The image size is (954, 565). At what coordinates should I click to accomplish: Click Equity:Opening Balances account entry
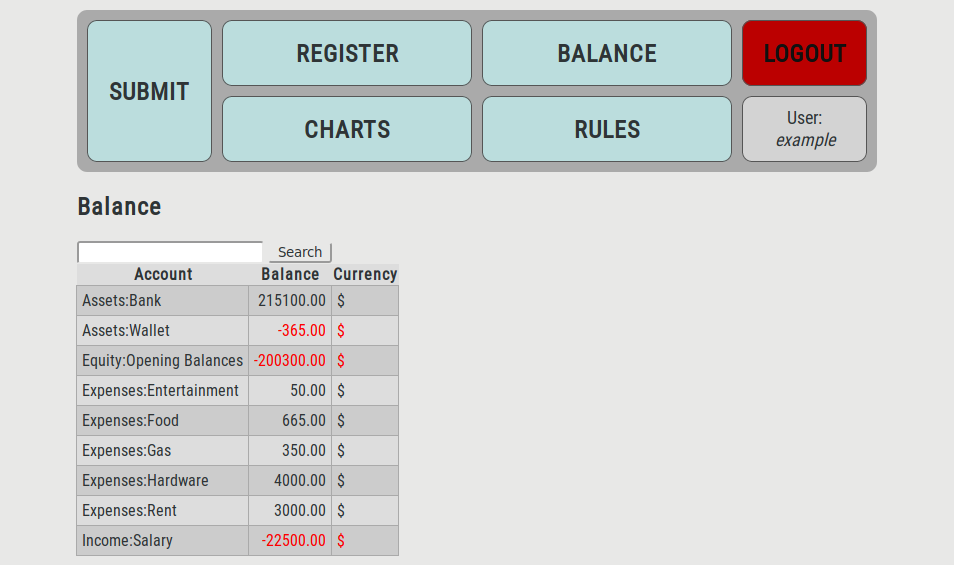click(162, 360)
